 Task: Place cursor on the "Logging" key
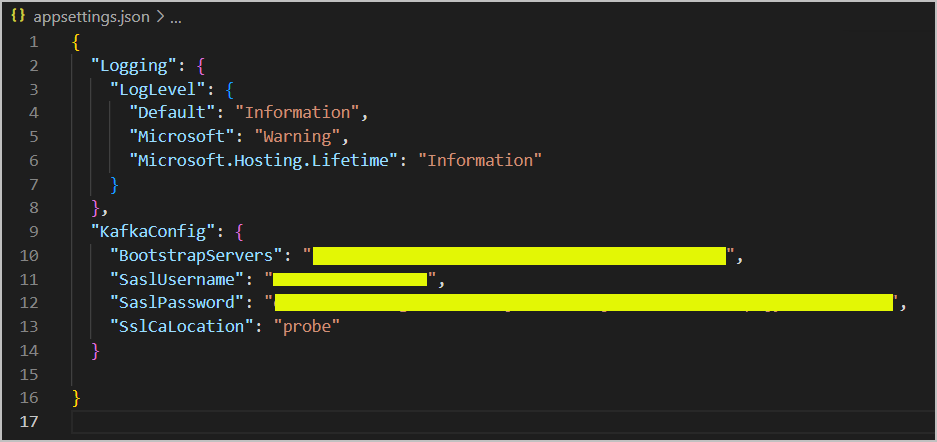click(134, 65)
